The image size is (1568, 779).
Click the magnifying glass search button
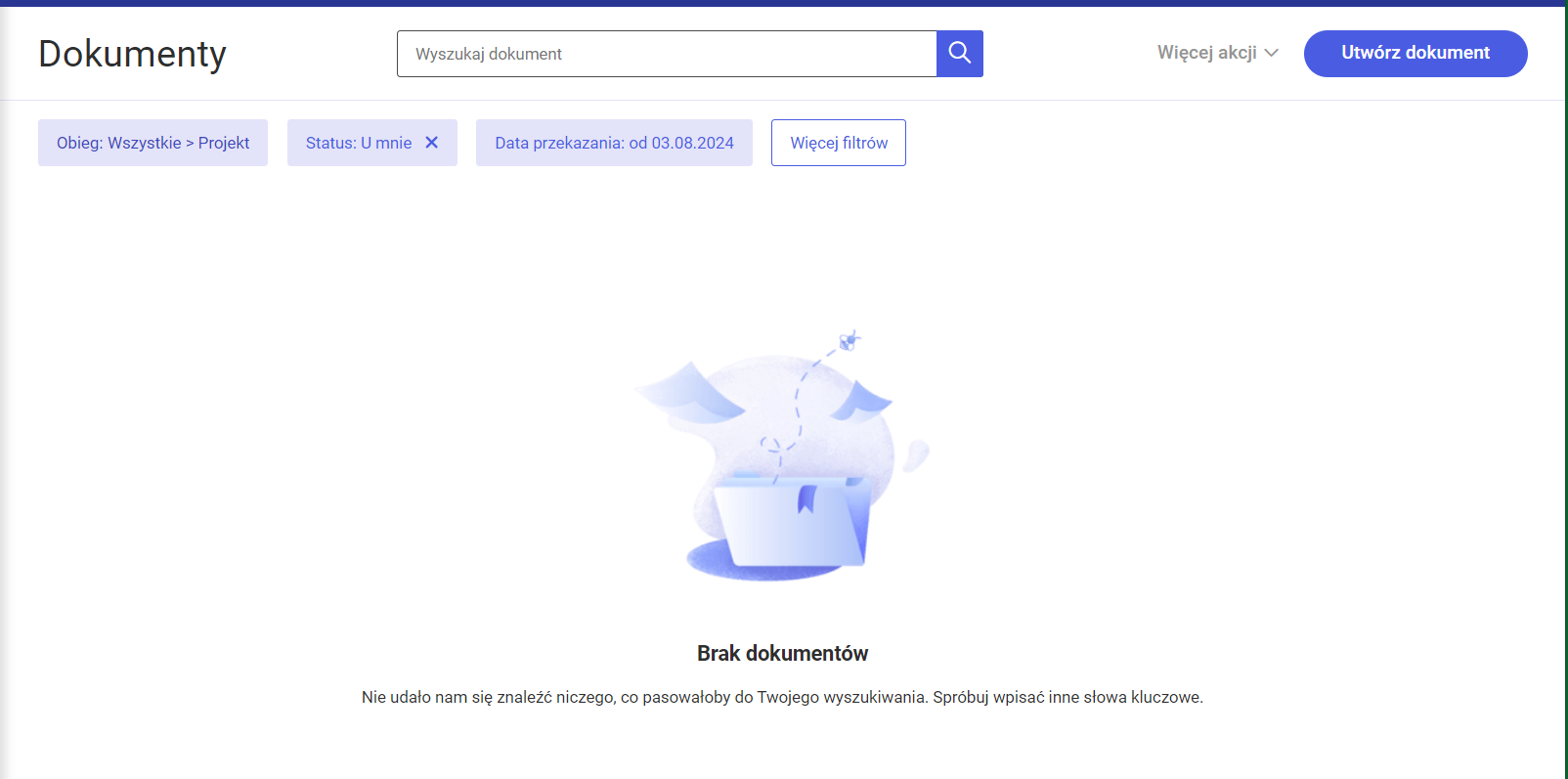[x=960, y=54]
